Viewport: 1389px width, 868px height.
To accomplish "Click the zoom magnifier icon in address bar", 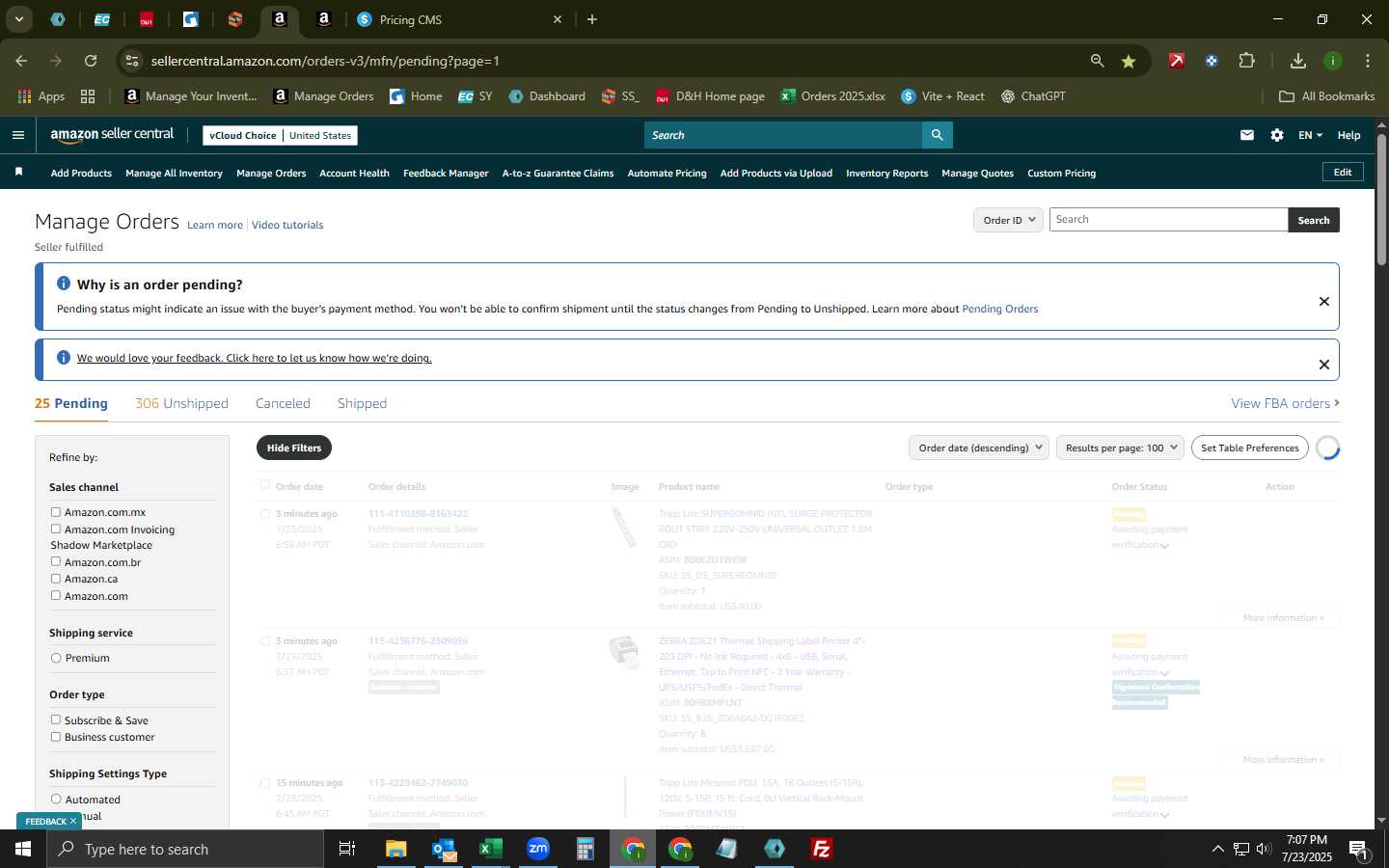I will 1097,61.
